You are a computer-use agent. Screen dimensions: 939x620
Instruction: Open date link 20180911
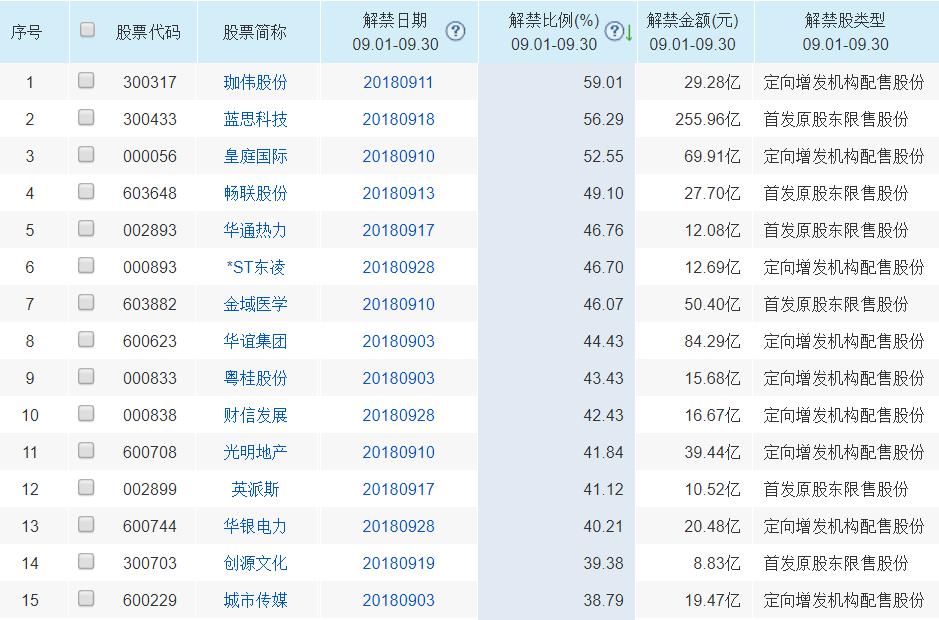click(x=398, y=82)
